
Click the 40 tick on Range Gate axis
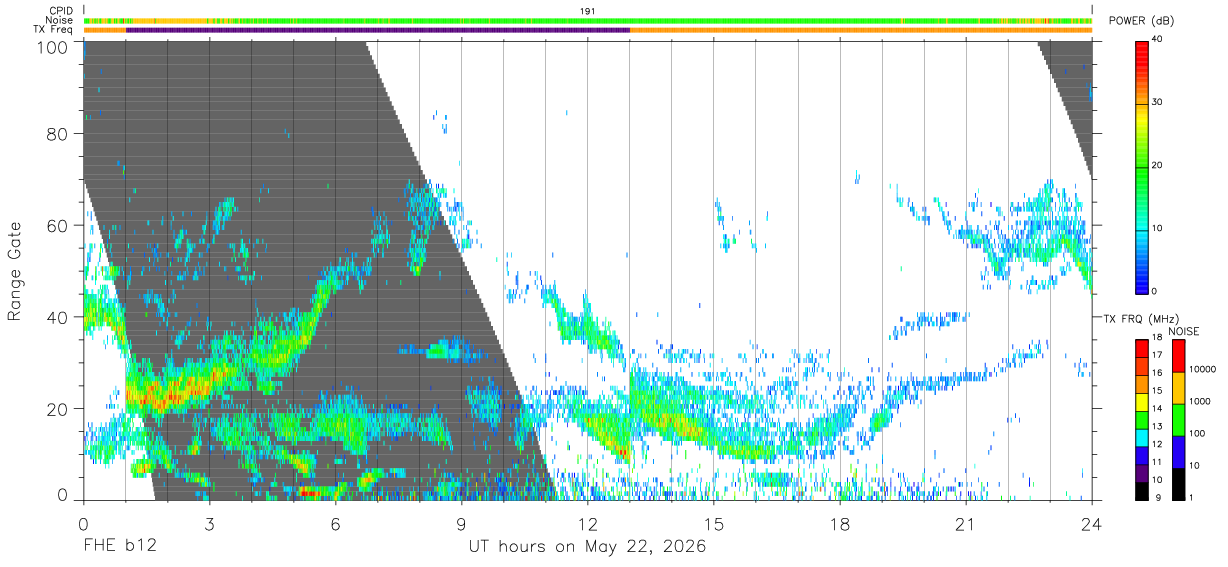[59, 317]
